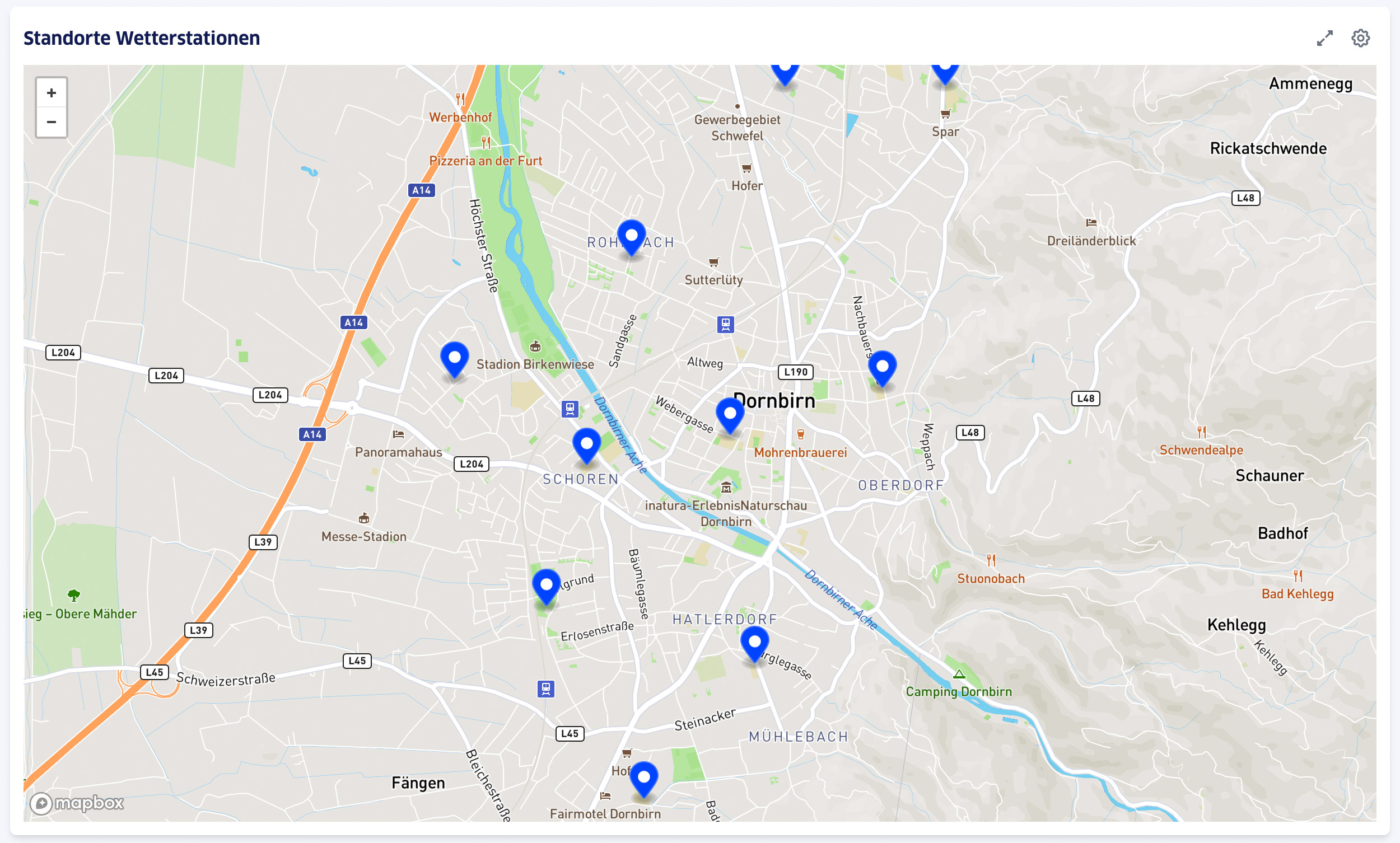The height and width of the screenshot is (843, 1400).
Task: Click the Standorte Wetterstationen title
Action: (x=142, y=38)
